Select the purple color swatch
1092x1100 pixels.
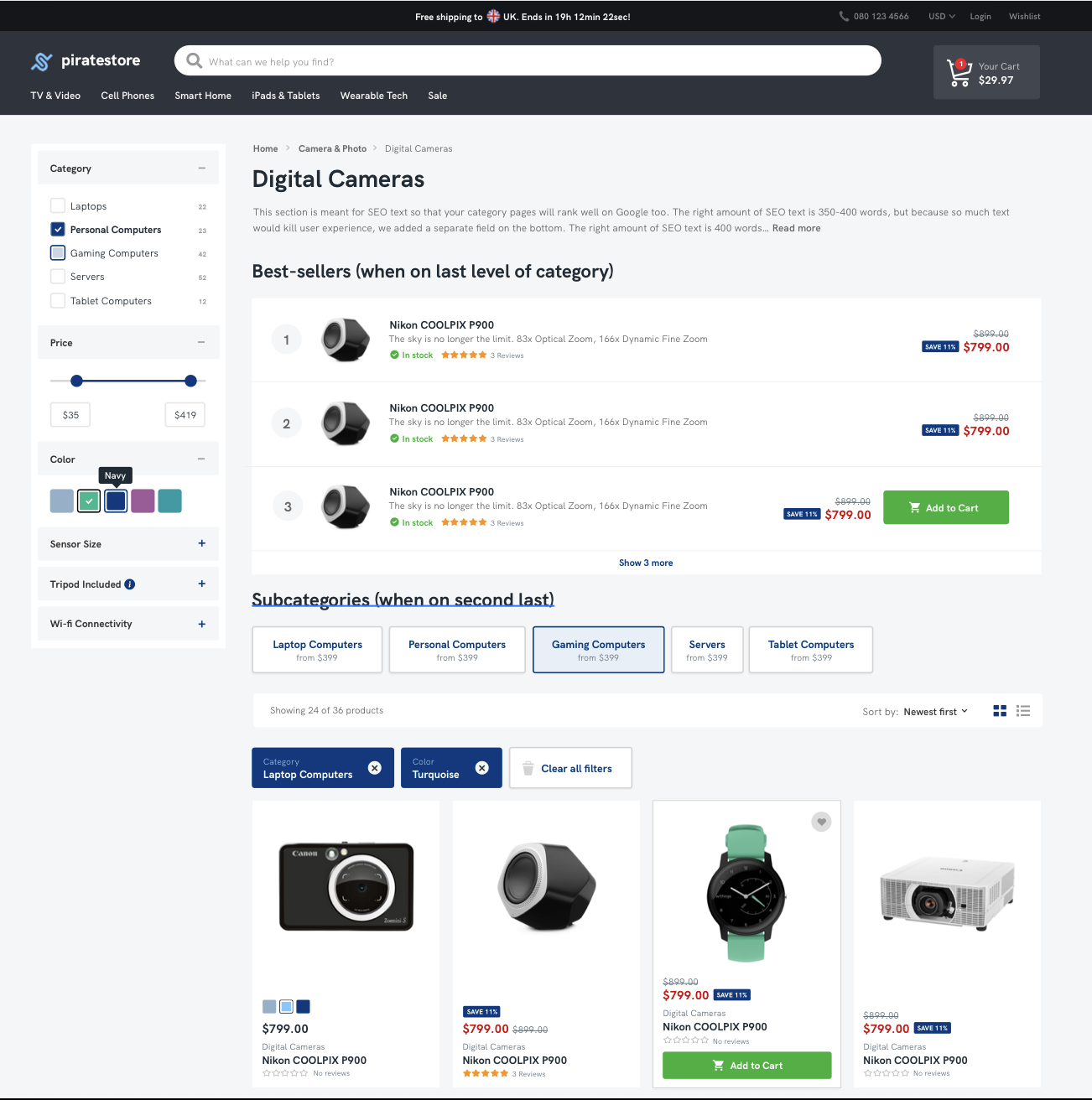[x=143, y=501]
